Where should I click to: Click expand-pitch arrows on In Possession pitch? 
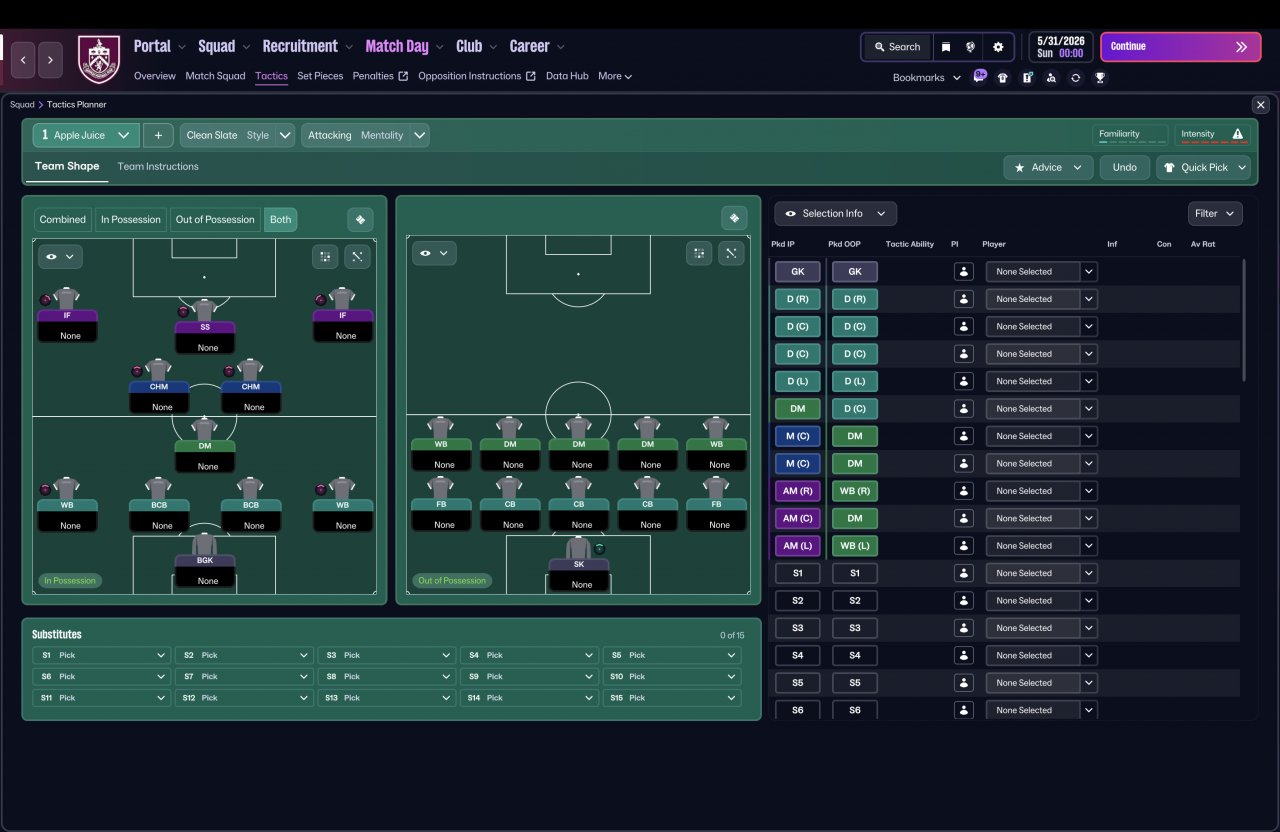click(357, 257)
